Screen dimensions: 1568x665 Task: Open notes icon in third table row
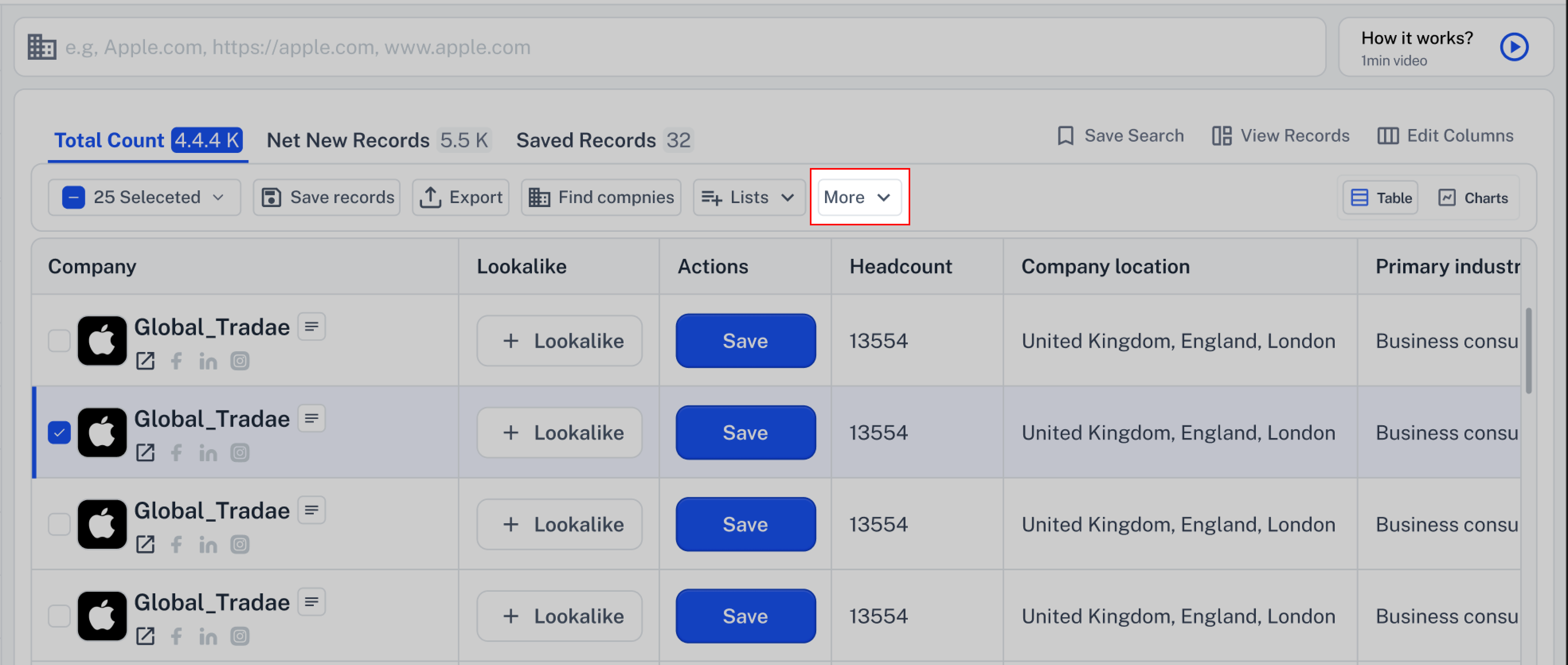pyautogui.click(x=312, y=510)
